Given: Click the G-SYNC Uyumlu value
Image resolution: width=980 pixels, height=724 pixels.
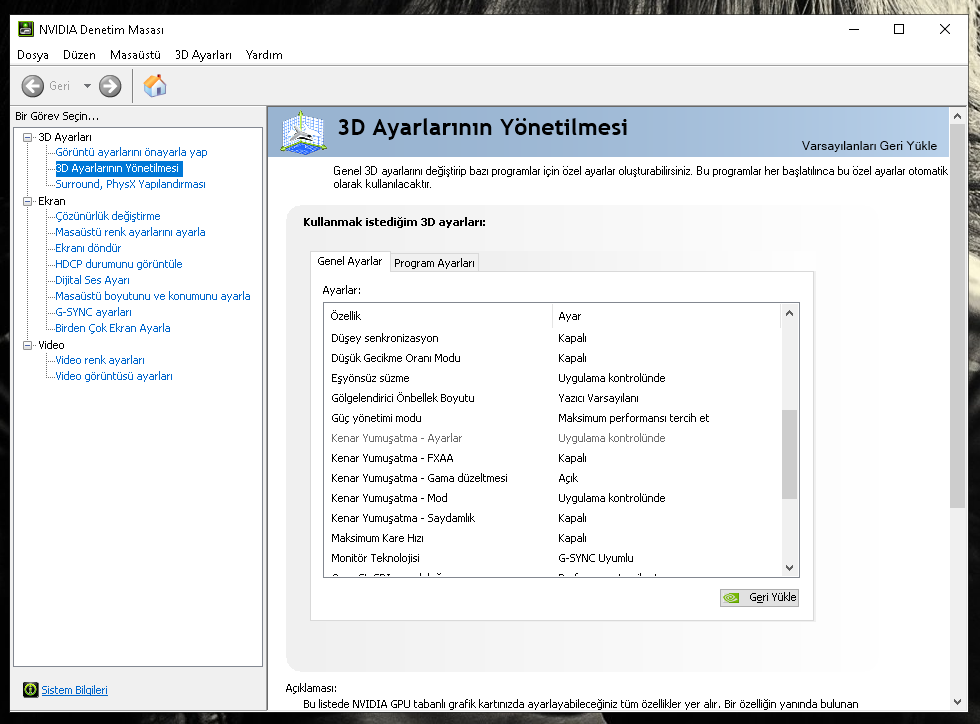Looking at the screenshot, I should 596,558.
